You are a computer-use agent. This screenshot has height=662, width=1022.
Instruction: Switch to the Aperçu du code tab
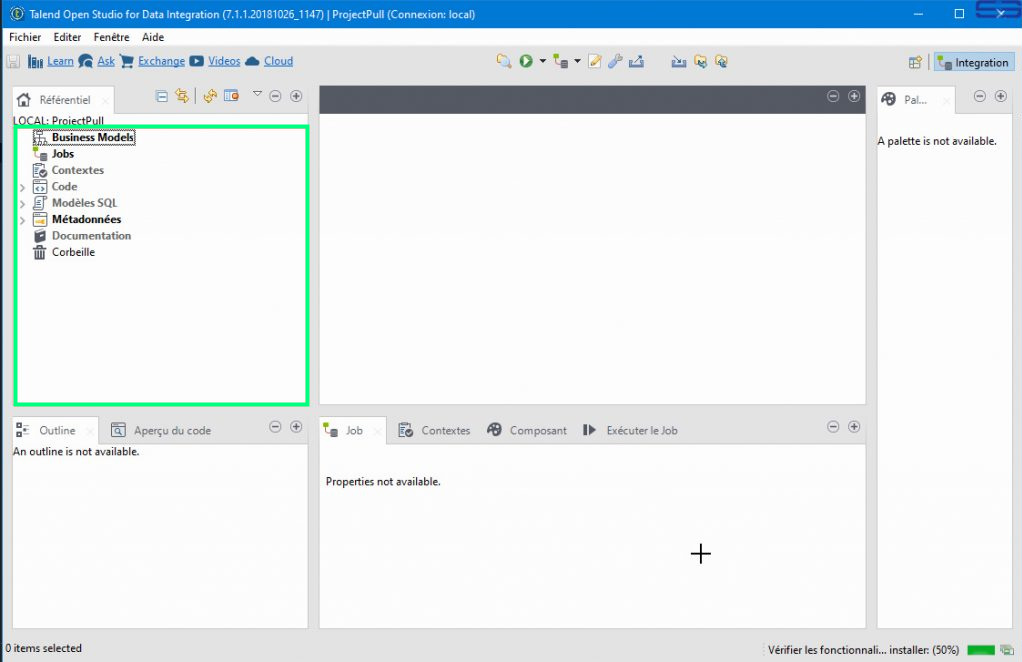point(161,430)
